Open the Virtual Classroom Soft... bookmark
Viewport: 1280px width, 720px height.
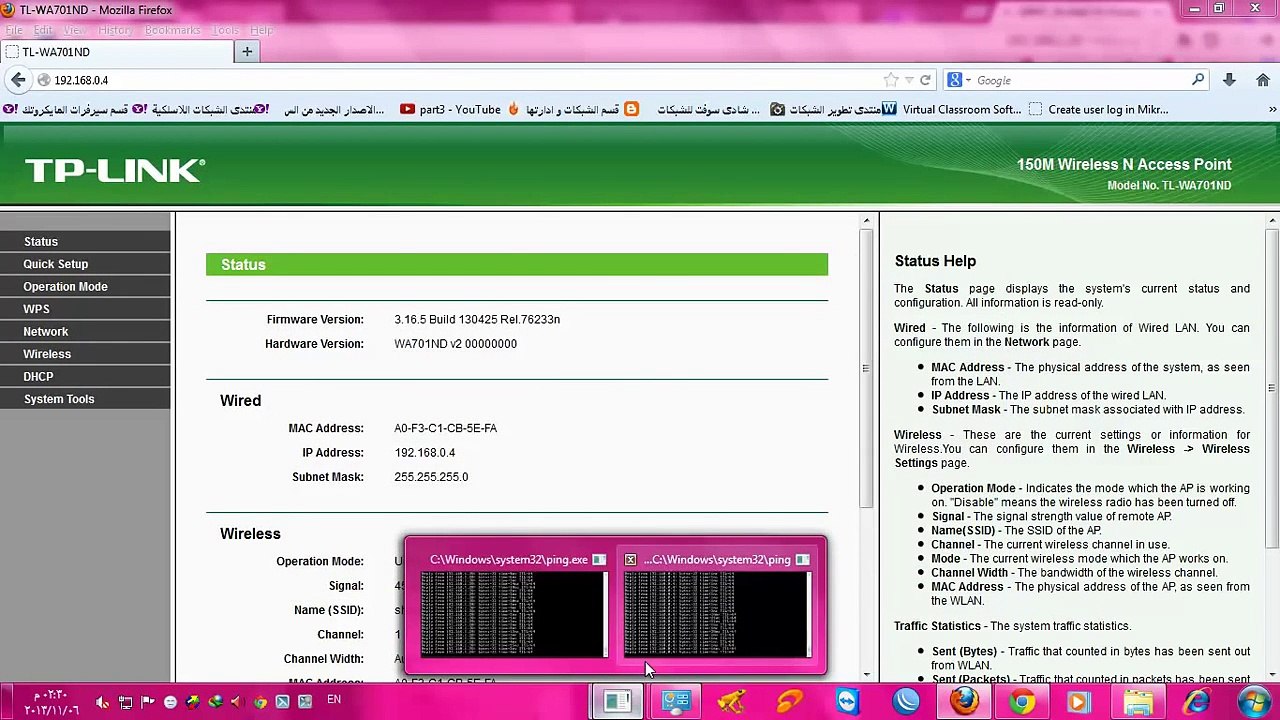click(x=952, y=110)
